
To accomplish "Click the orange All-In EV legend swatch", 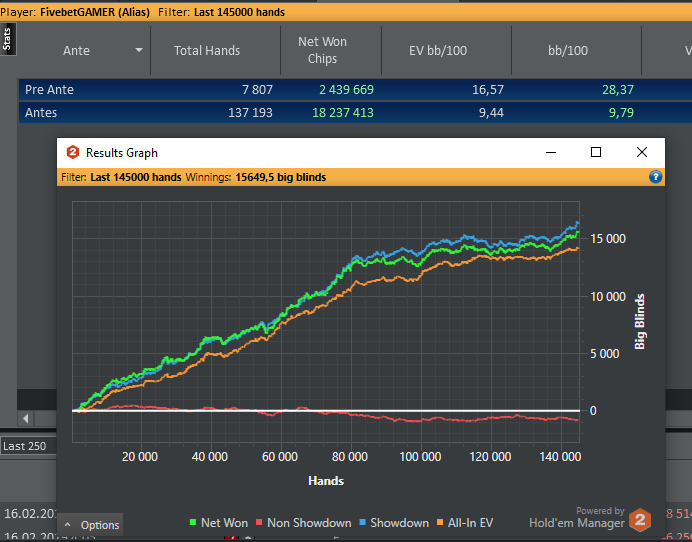I will click(440, 523).
